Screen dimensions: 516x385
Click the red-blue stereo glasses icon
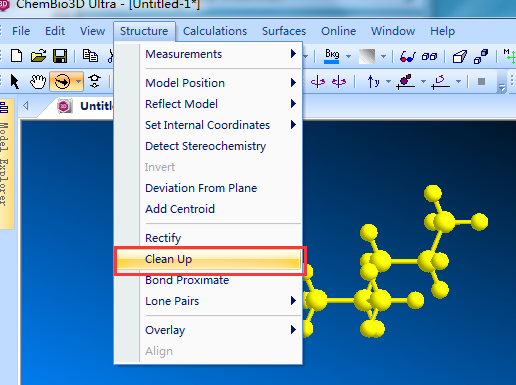tap(407, 56)
